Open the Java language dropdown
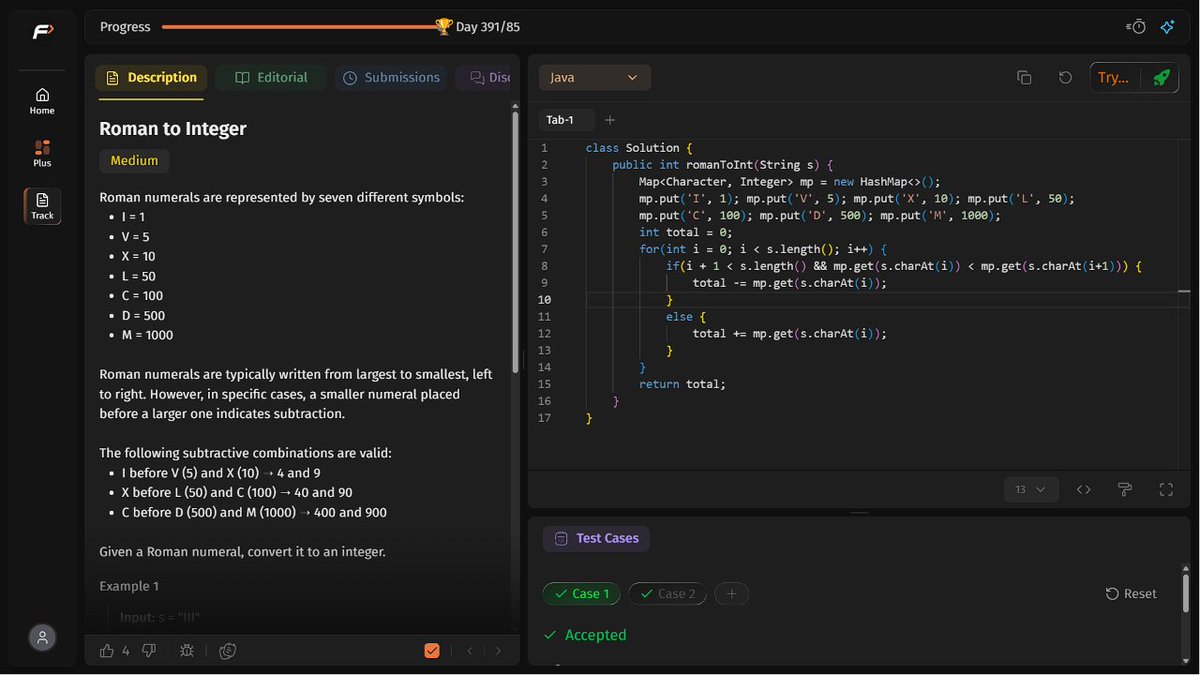 [595, 77]
